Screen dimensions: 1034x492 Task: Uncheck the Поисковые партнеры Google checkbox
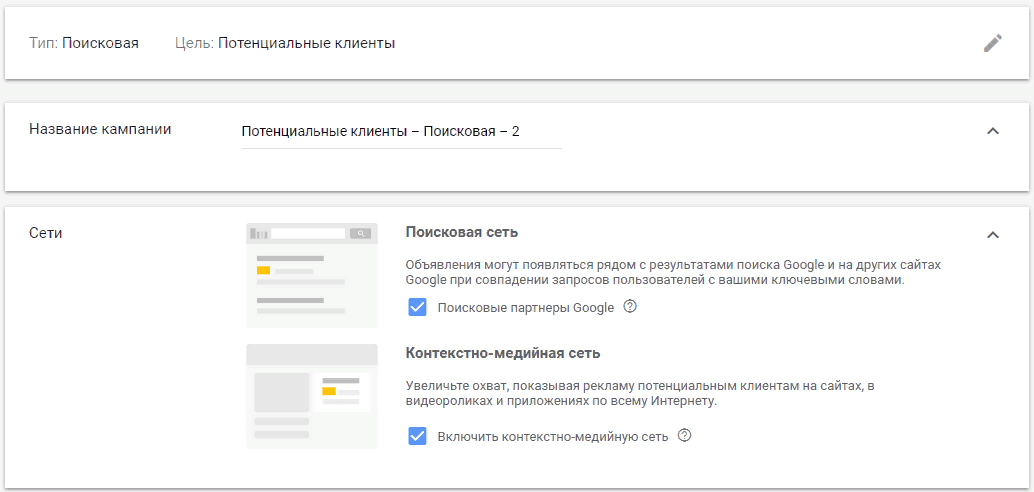418,308
